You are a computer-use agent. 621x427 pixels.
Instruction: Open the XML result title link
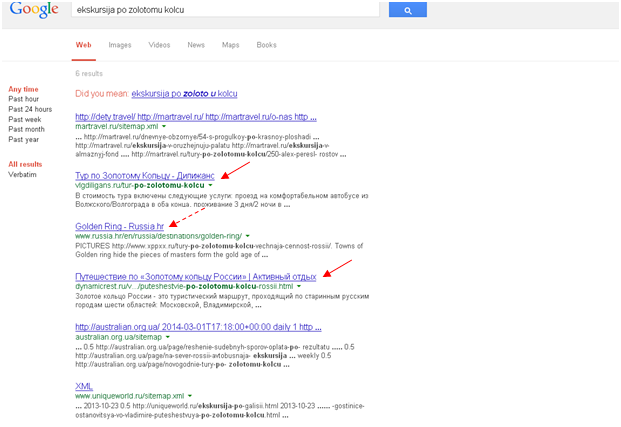pyautogui.click(x=84, y=385)
